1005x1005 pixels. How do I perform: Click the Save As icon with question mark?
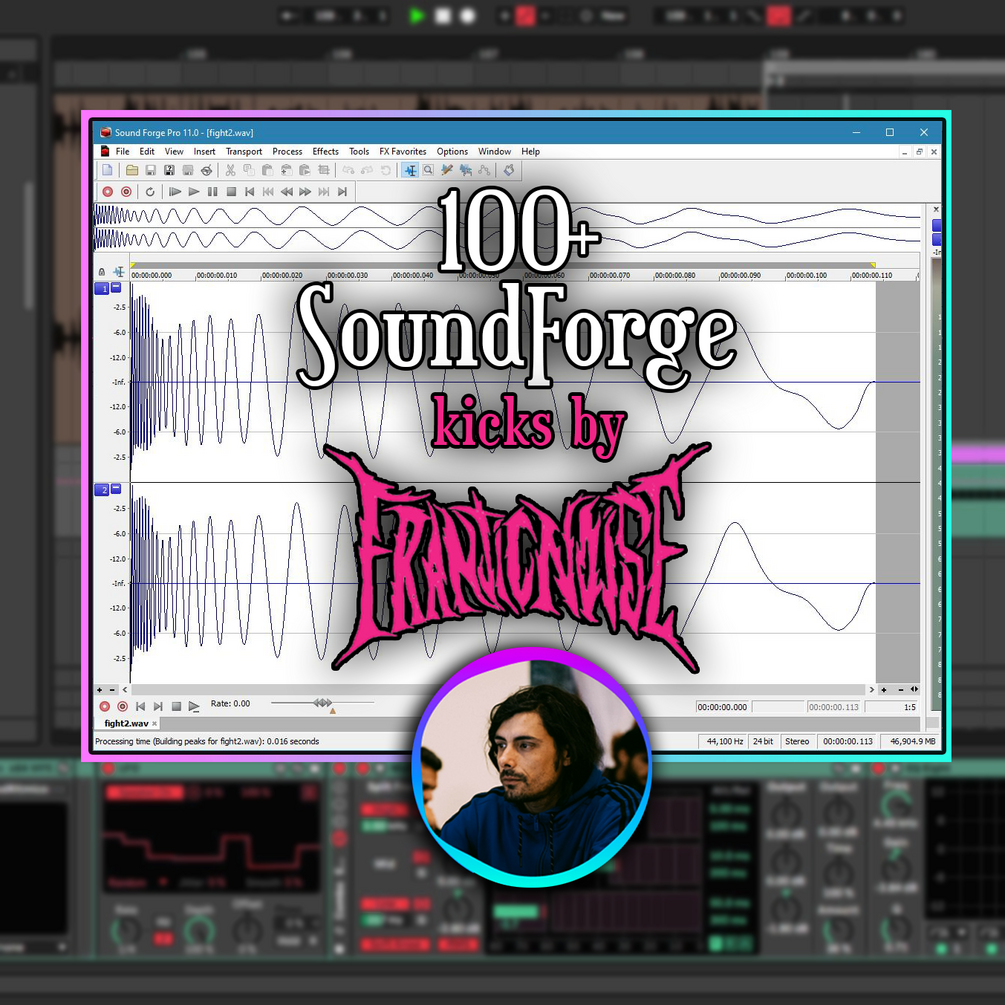pos(169,170)
